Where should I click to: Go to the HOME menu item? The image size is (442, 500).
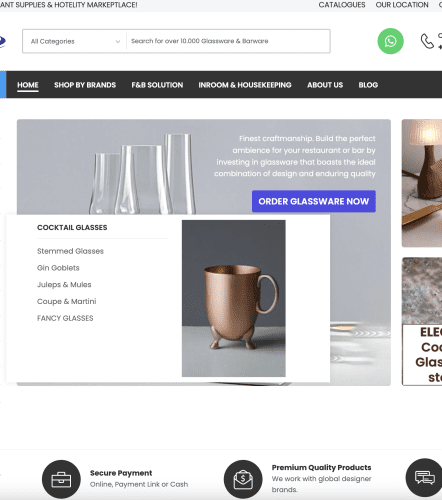(28, 85)
